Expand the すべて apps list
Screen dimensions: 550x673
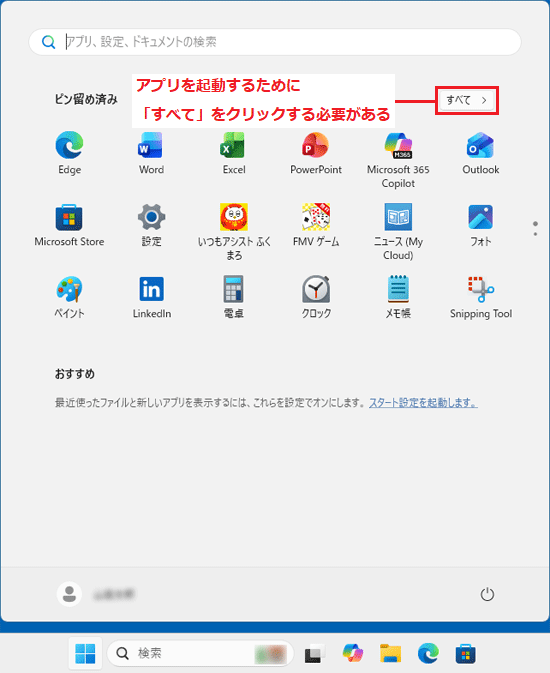pyautogui.click(x=467, y=100)
